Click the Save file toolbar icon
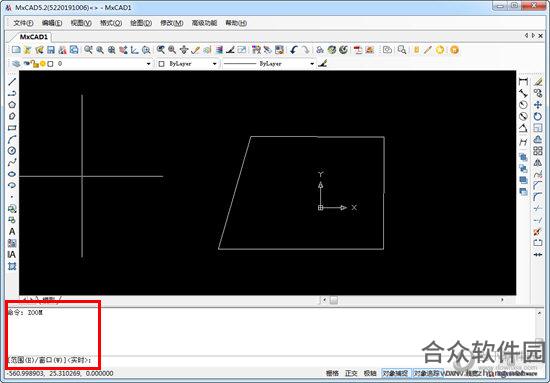 pos(51,50)
